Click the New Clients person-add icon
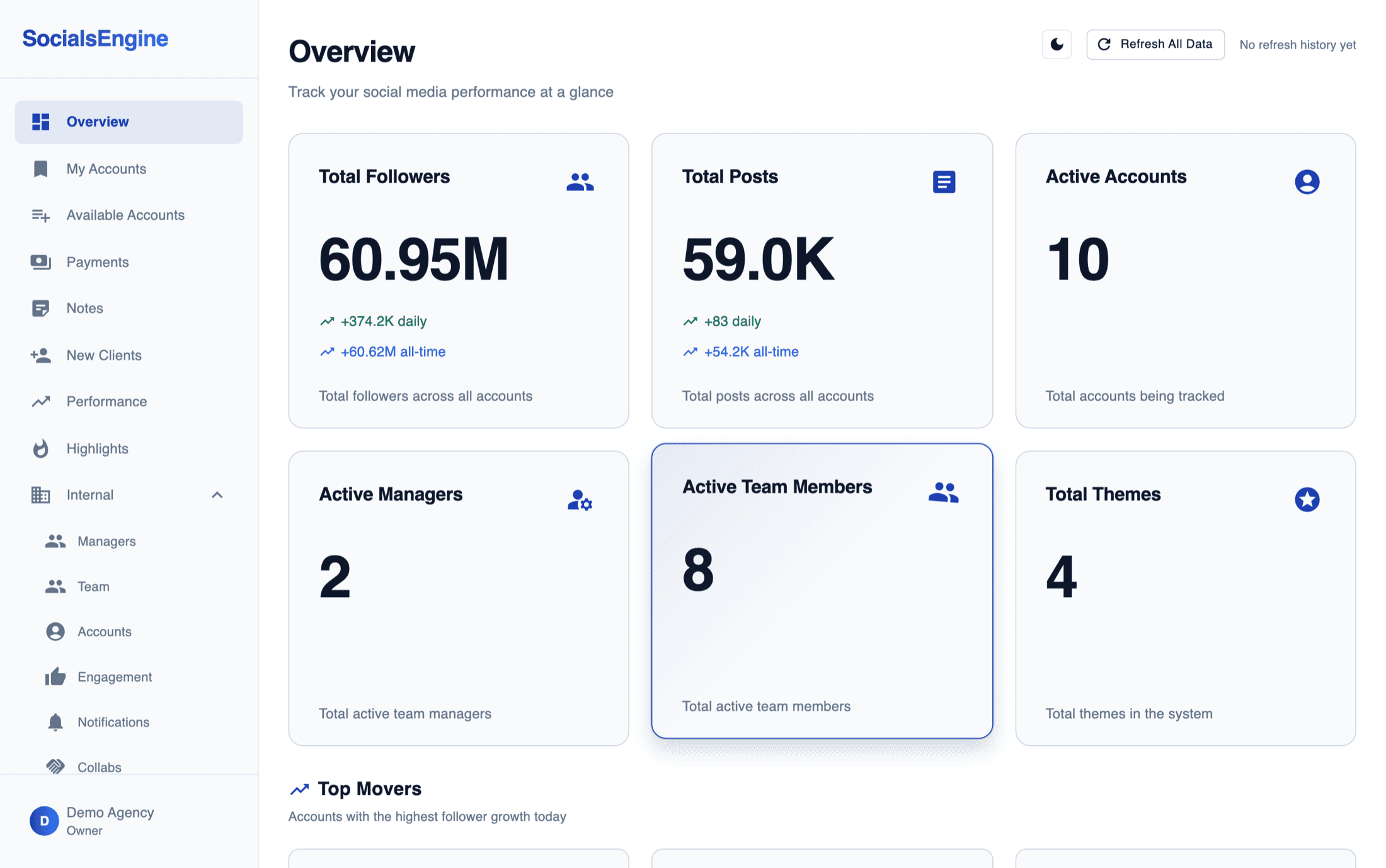The width and height of the screenshot is (1386, 868). (41, 355)
